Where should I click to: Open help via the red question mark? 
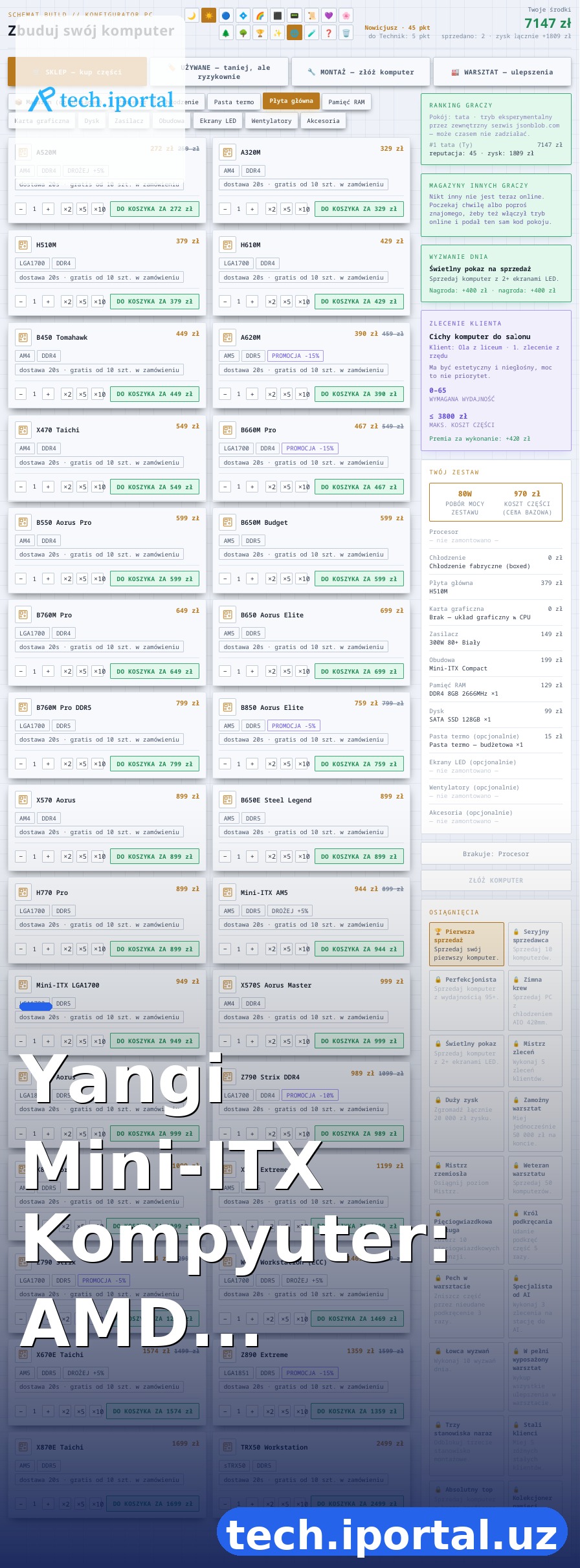(x=329, y=32)
